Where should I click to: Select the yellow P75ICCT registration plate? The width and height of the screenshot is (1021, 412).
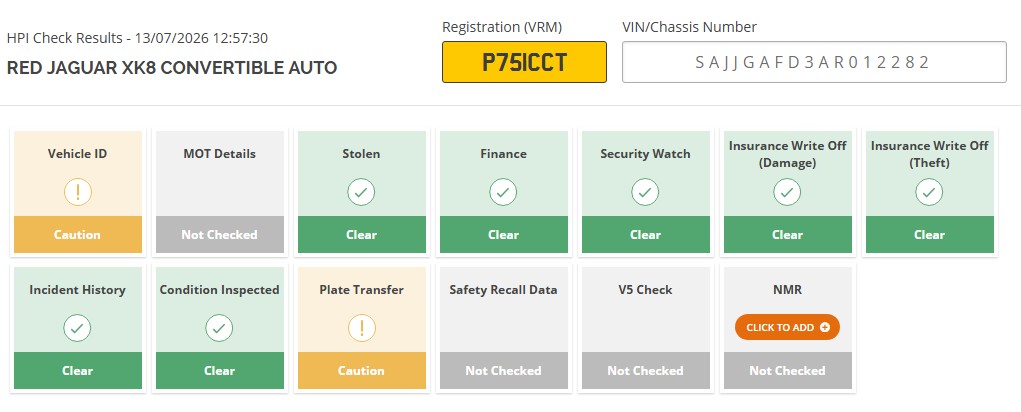(x=524, y=62)
